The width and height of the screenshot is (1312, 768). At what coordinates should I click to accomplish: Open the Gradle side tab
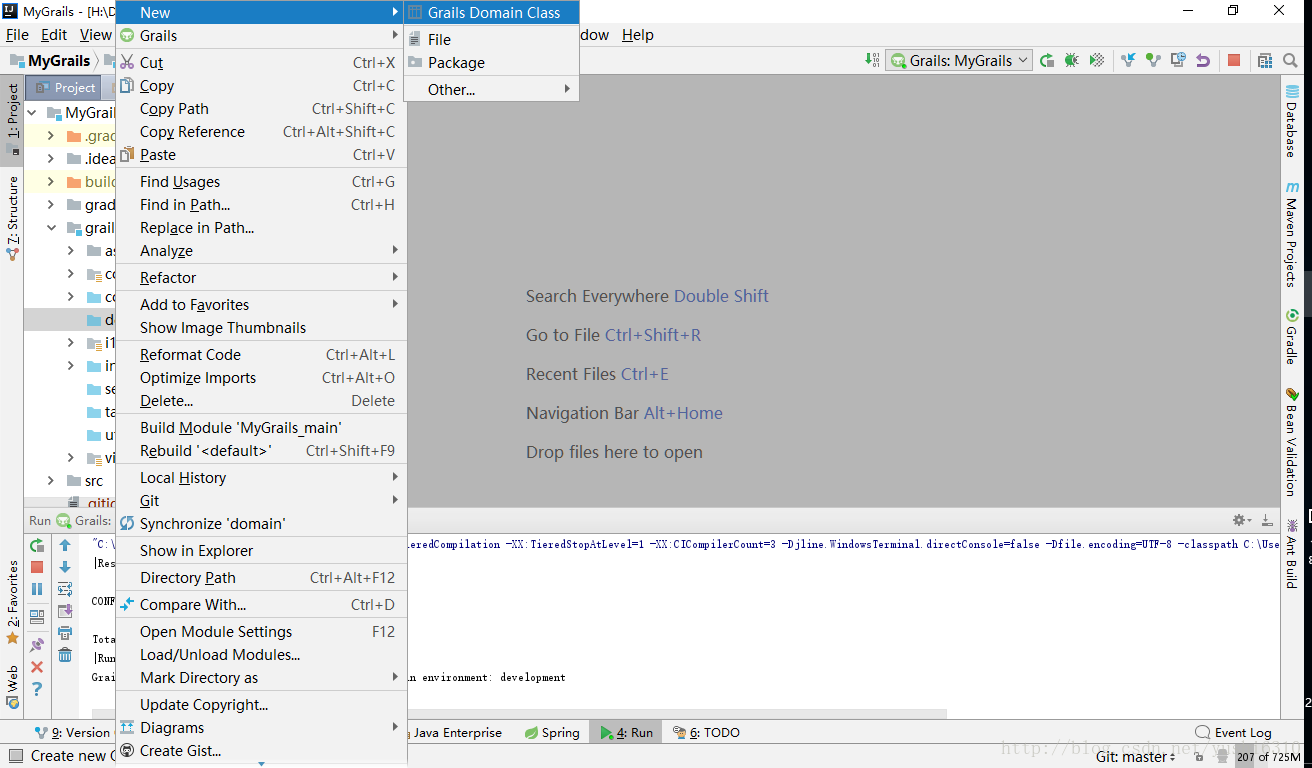coord(1292,337)
